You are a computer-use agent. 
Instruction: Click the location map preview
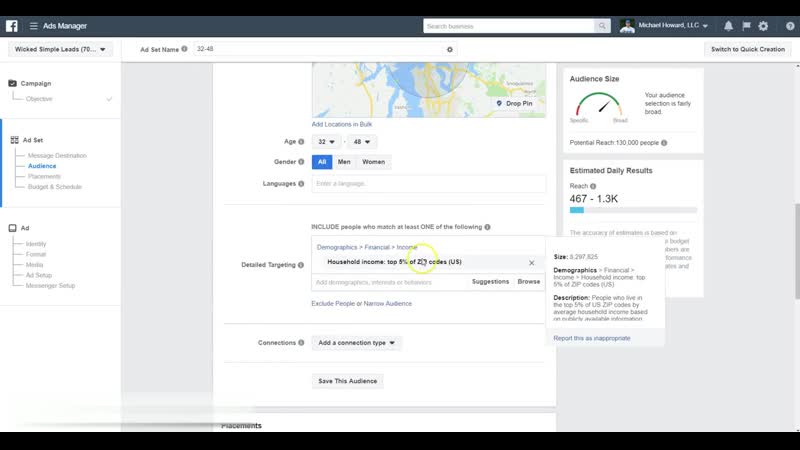click(429, 90)
